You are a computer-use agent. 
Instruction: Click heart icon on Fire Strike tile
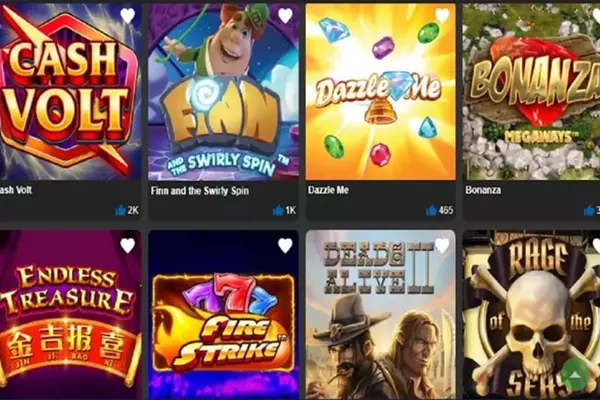[x=285, y=246]
